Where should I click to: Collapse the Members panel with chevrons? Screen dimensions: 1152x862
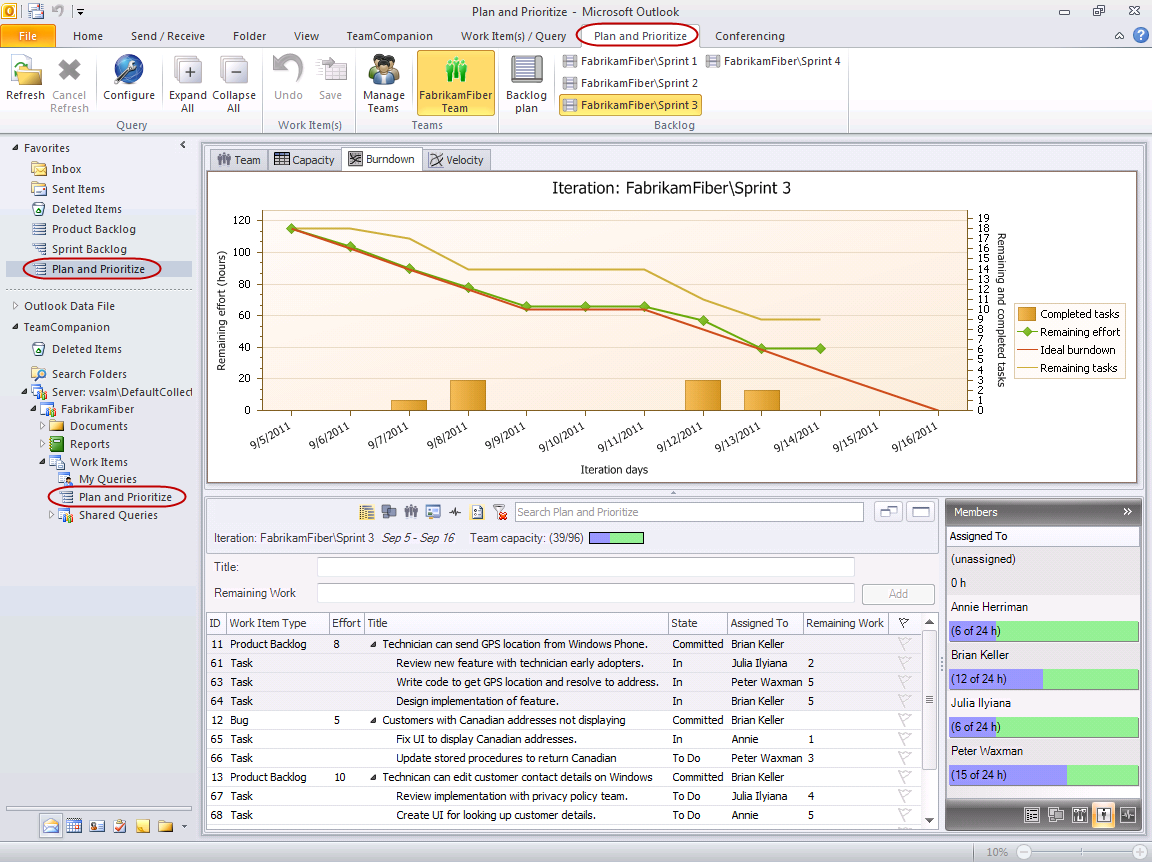pyautogui.click(x=1127, y=512)
